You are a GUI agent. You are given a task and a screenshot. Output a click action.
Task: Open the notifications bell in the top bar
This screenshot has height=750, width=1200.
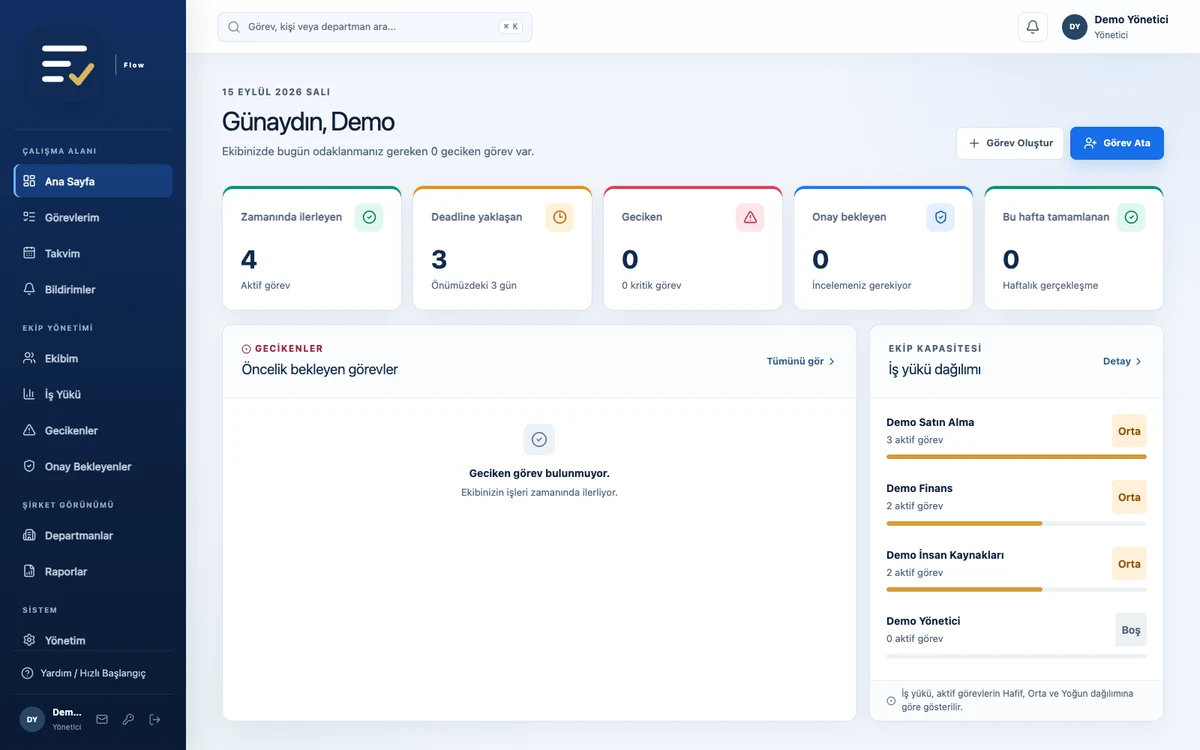coord(1032,27)
